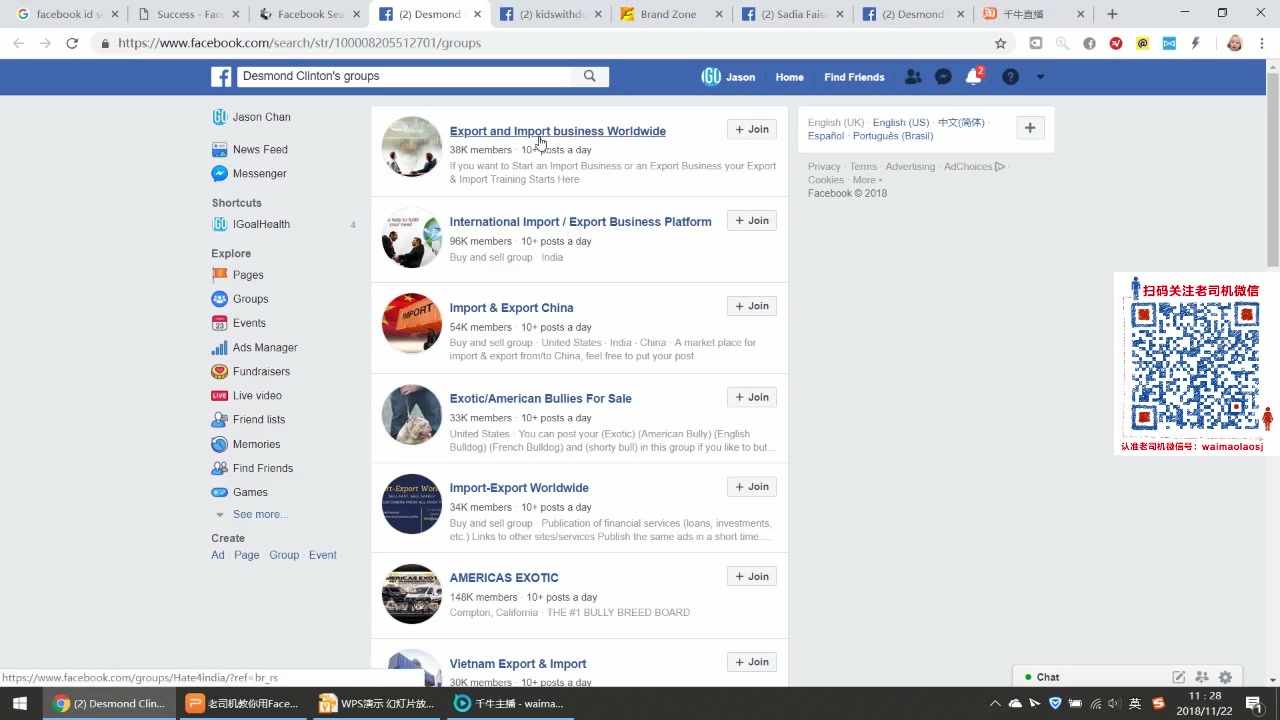Reload the page with refresh icon
1280x720 pixels.
[72, 43]
